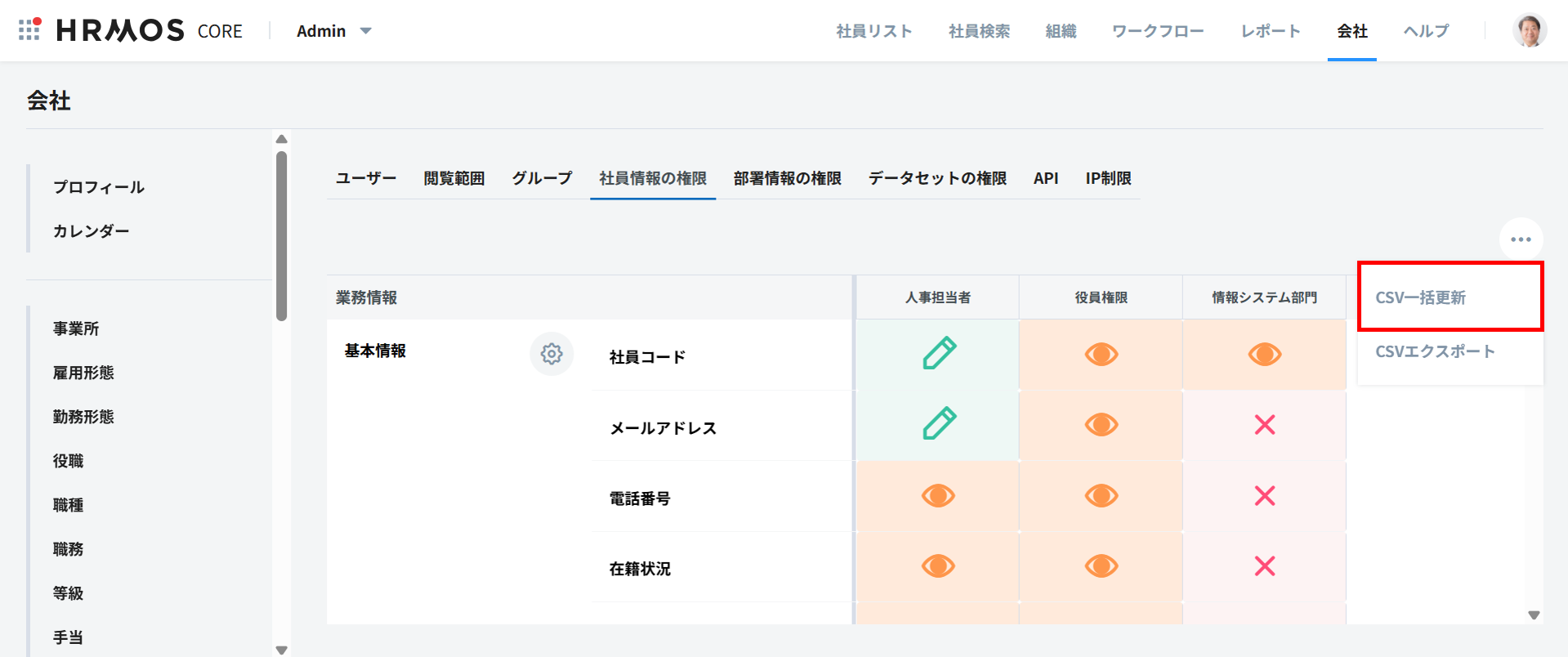Viewport: 1568px width, 657px height.
Task: Expand the Admin dropdown in header
Action: [x=333, y=31]
